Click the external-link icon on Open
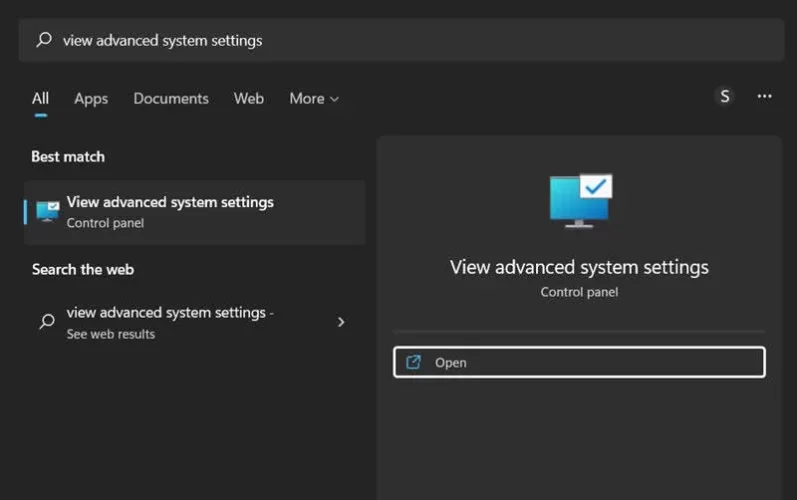 (x=414, y=362)
